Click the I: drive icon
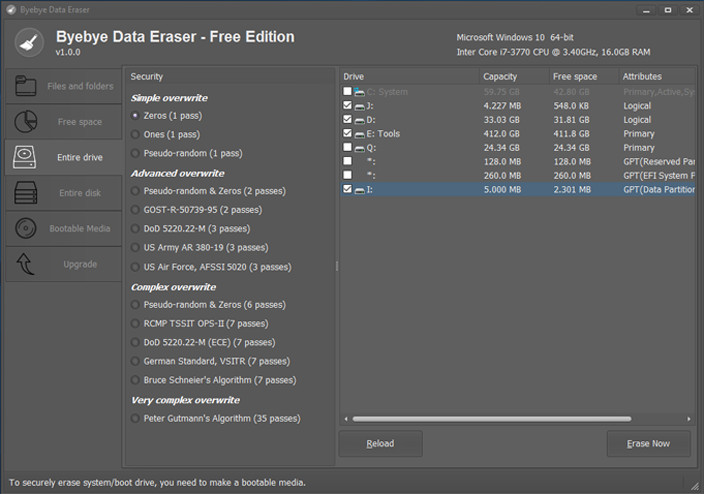The height and width of the screenshot is (494, 704). coord(359,190)
